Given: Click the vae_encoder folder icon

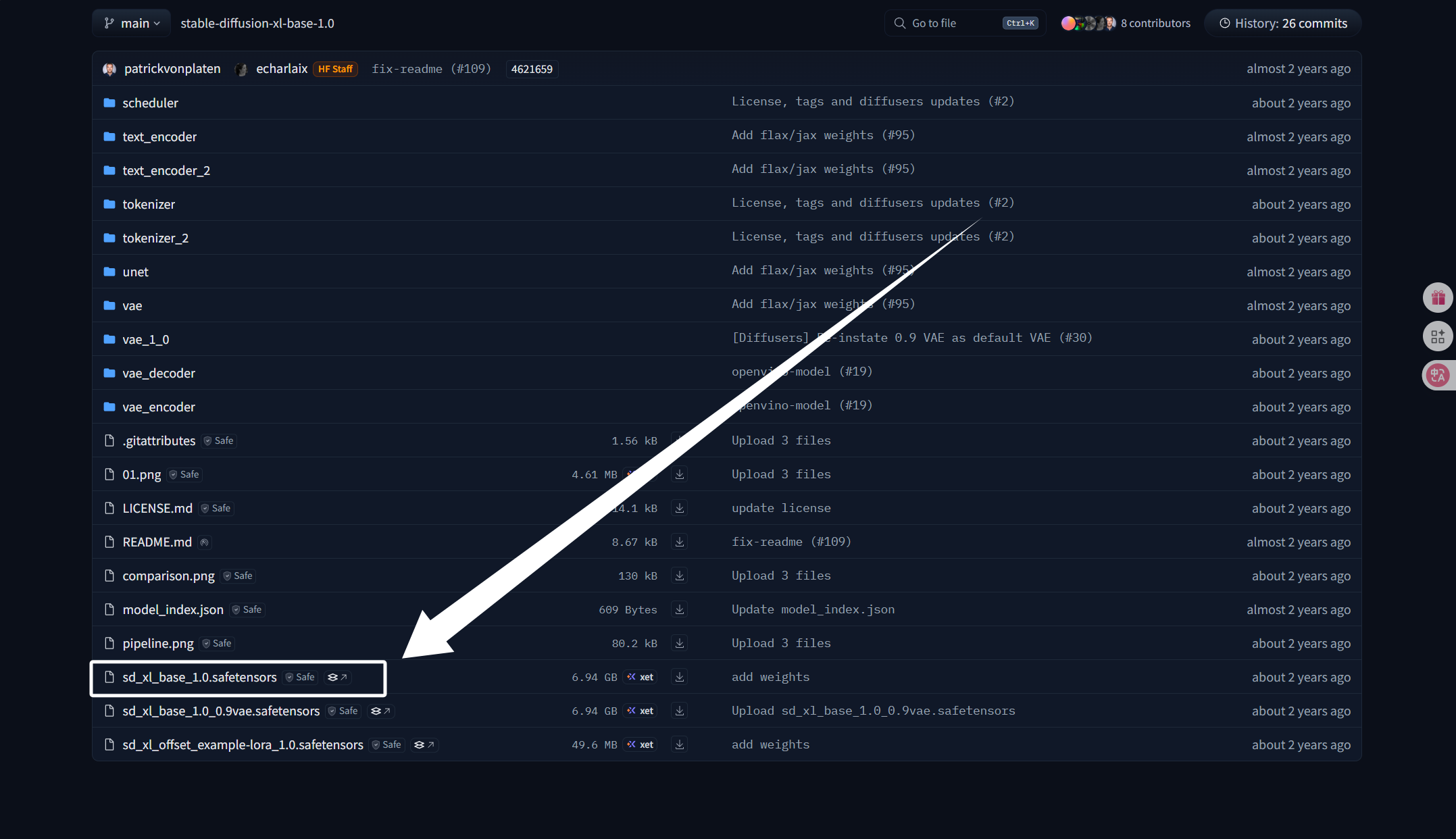Looking at the screenshot, I should pos(109,407).
